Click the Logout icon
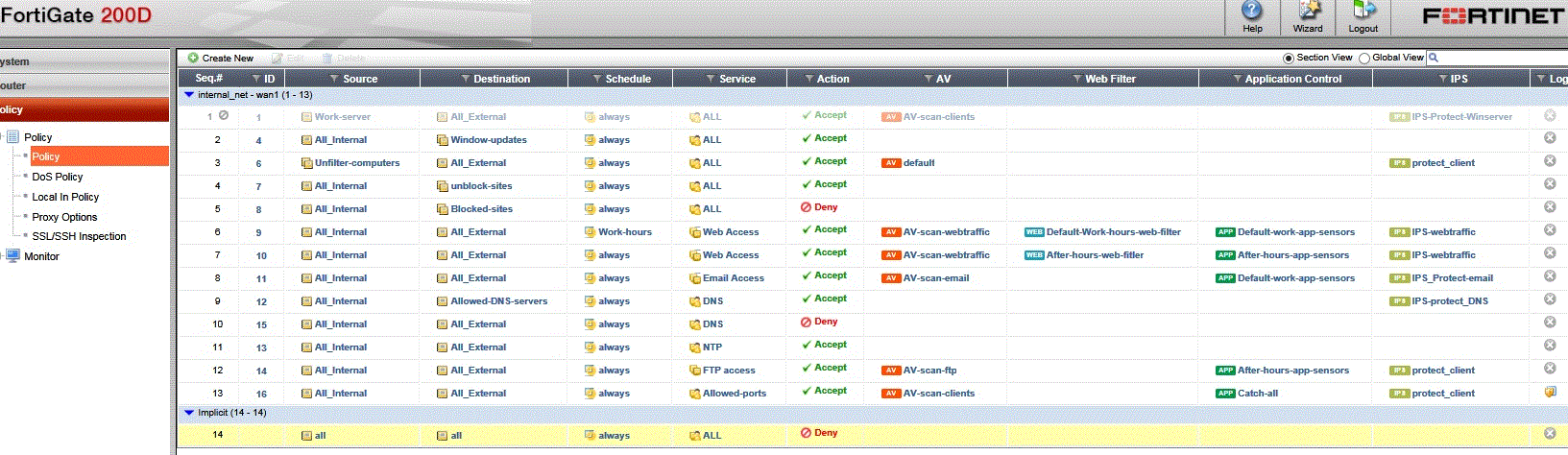The width and height of the screenshot is (1568, 455). tap(1363, 17)
